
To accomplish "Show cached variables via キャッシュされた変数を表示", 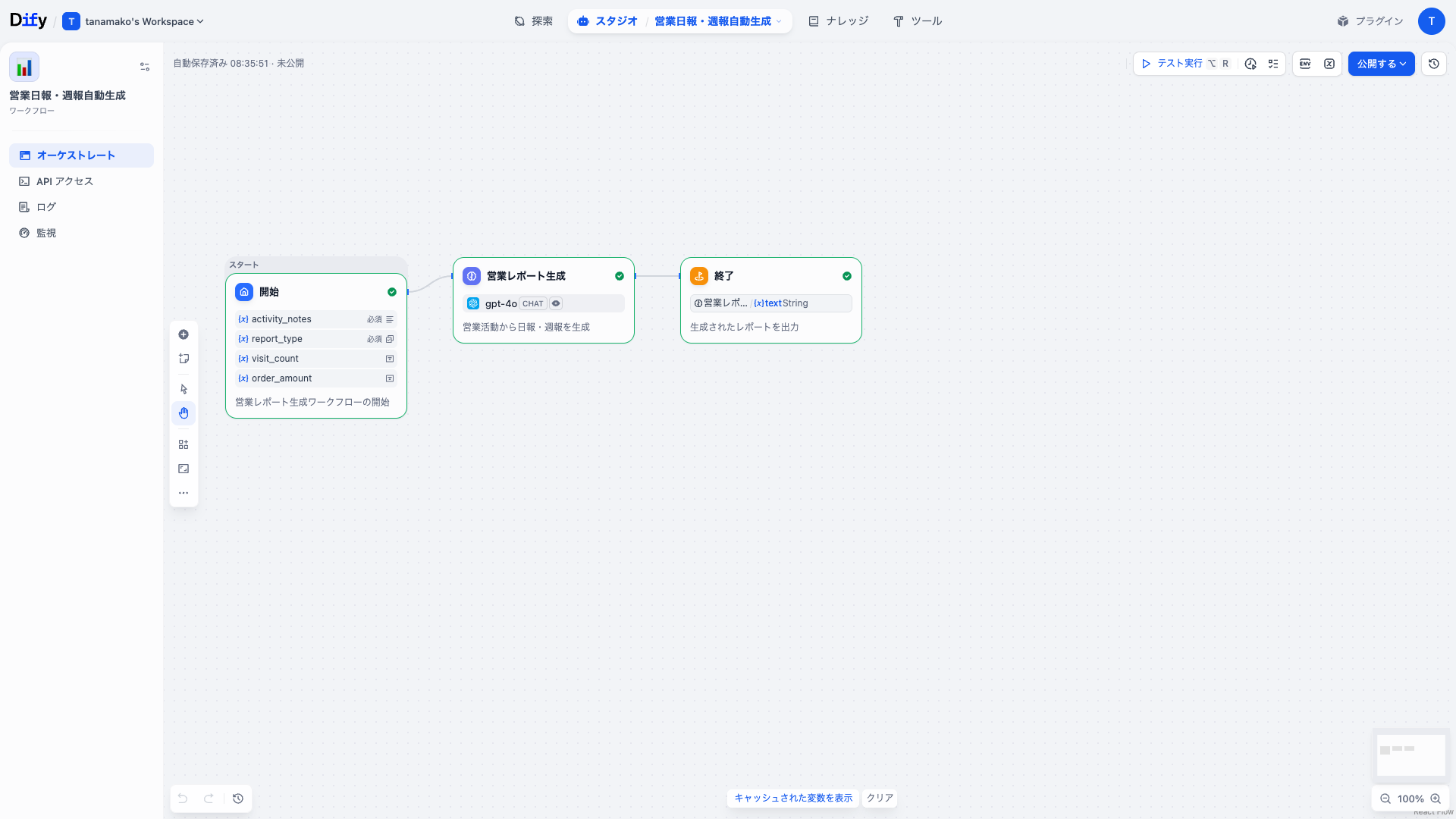I will (x=792, y=798).
